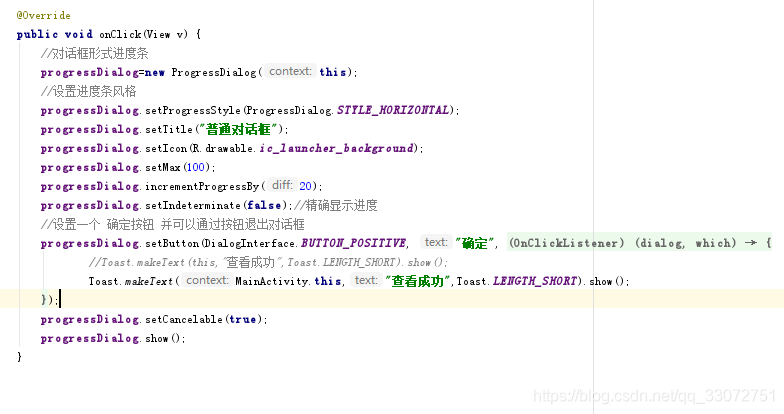The height and width of the screenshot is (414, 784).
Task: Click setButton method name
Action: pyautogui.click(x=172, y=243)
